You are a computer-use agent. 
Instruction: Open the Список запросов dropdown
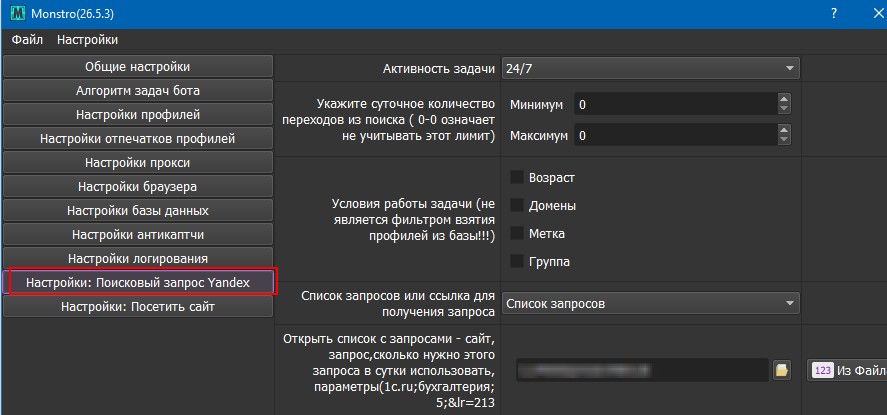click(x=650, y=303)
